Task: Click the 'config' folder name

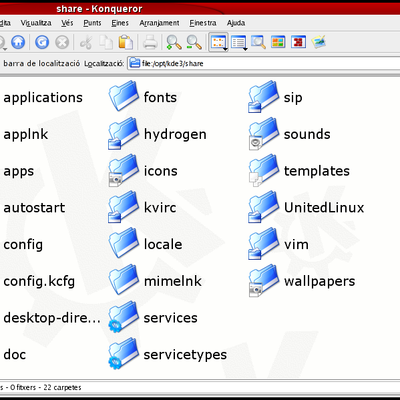Action: coord(23,245)
